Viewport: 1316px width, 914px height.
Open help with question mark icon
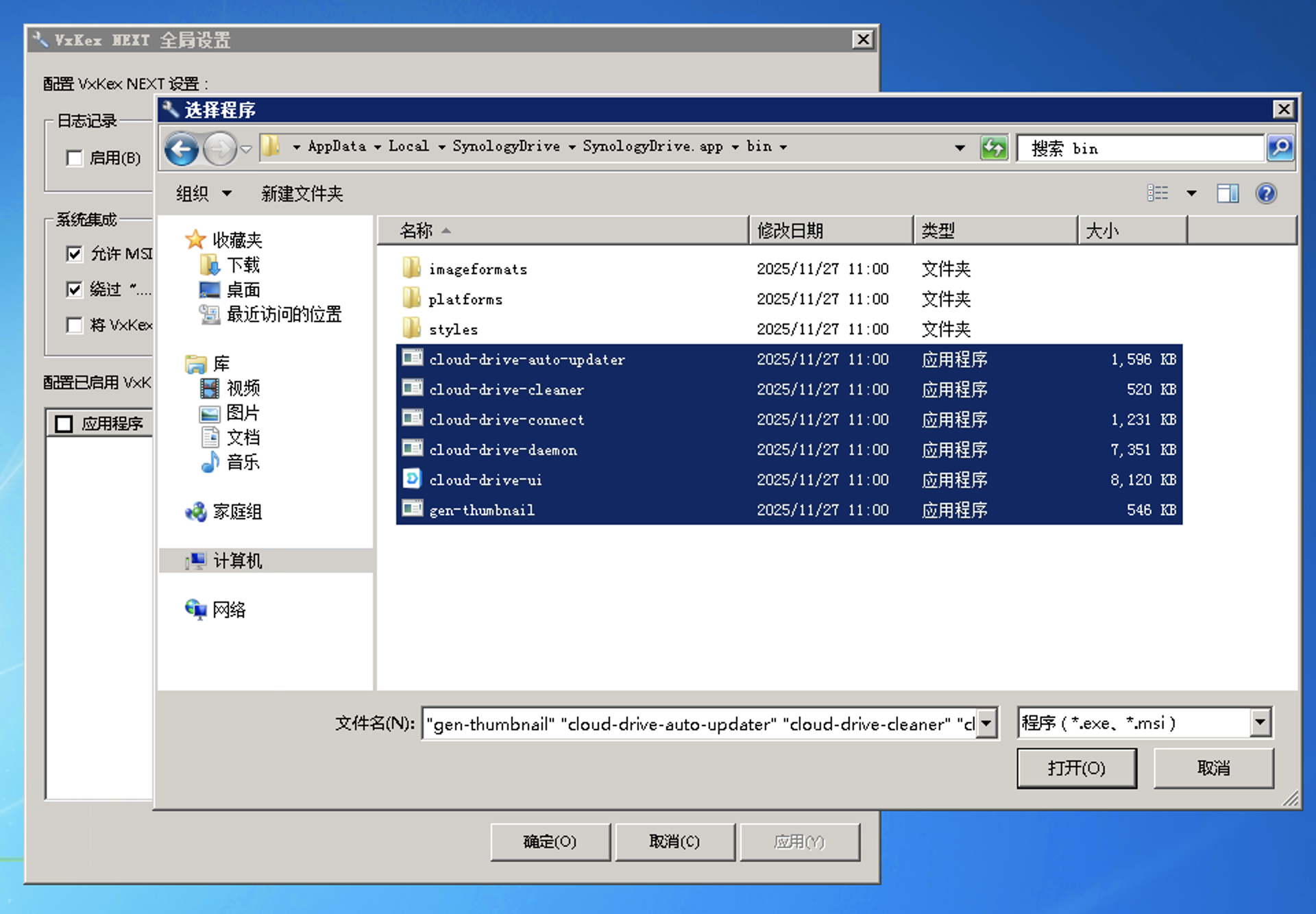[1265, 194]
